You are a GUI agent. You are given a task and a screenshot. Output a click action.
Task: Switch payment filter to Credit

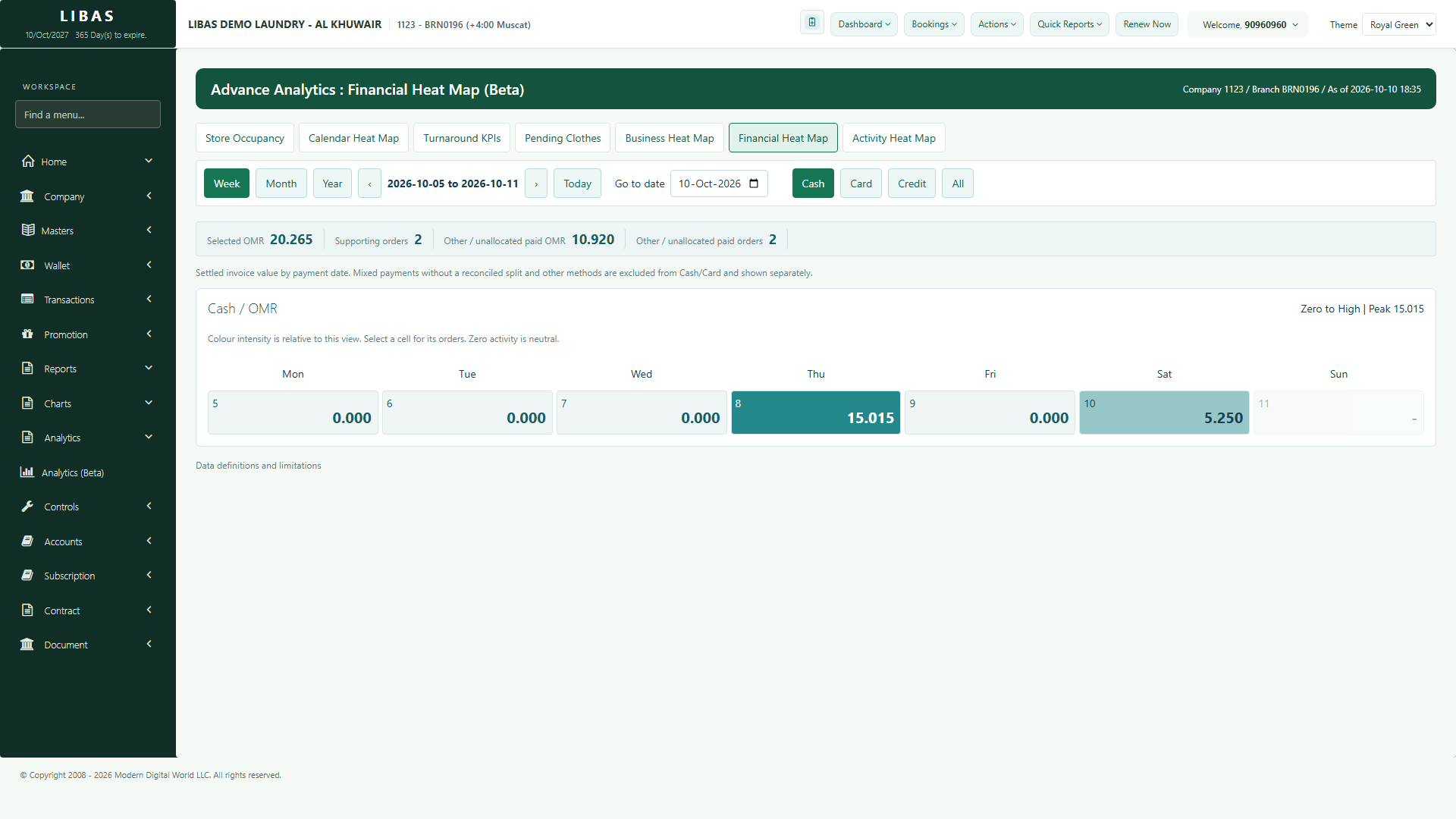pos(912,184)
